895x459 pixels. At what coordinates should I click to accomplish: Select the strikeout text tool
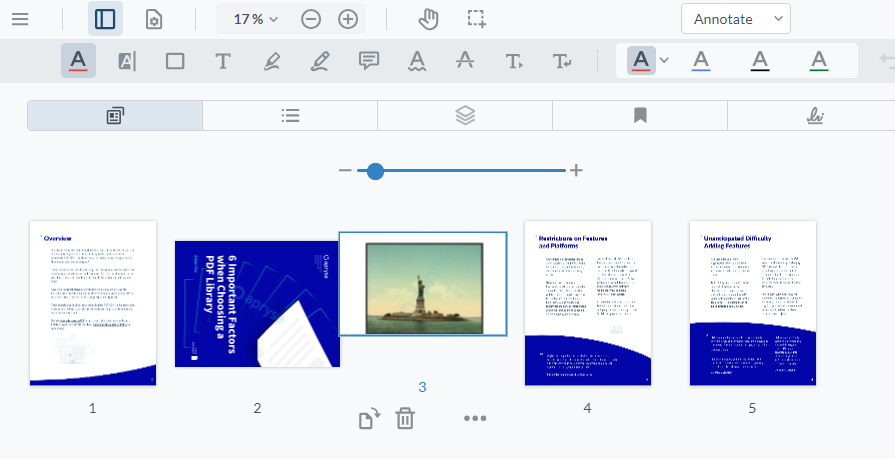(x=465, y=61)
